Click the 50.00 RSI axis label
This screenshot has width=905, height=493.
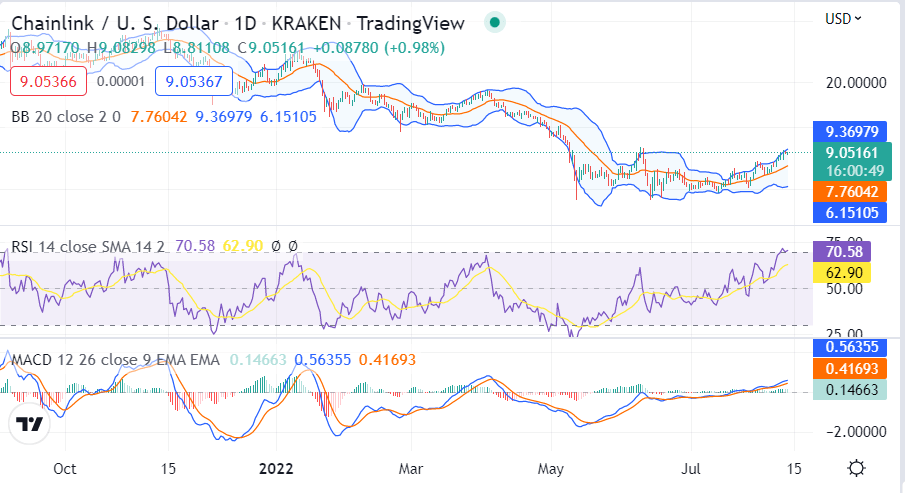[844, 289]
